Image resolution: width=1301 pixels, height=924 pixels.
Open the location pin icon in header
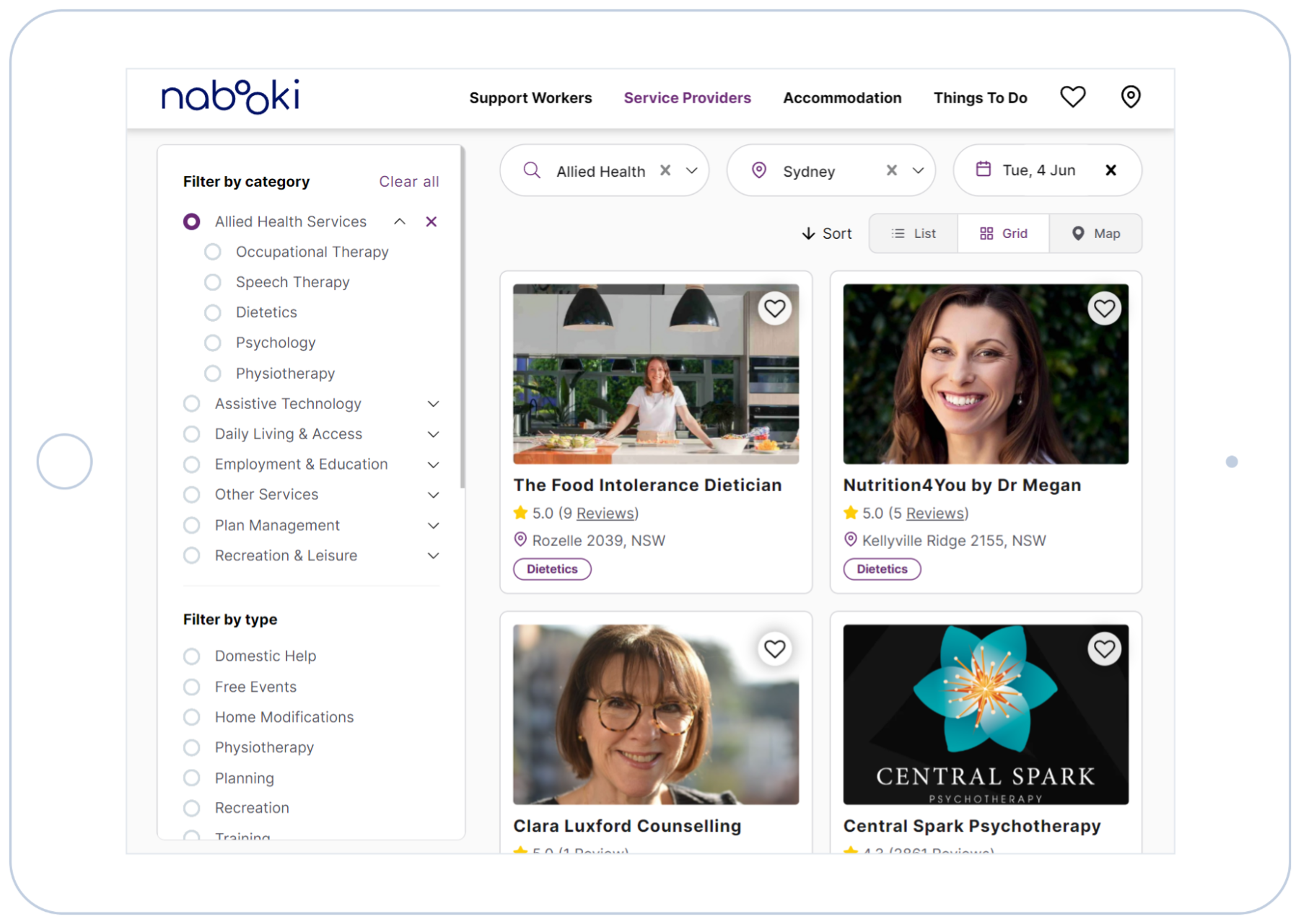tap(1131, 97)
